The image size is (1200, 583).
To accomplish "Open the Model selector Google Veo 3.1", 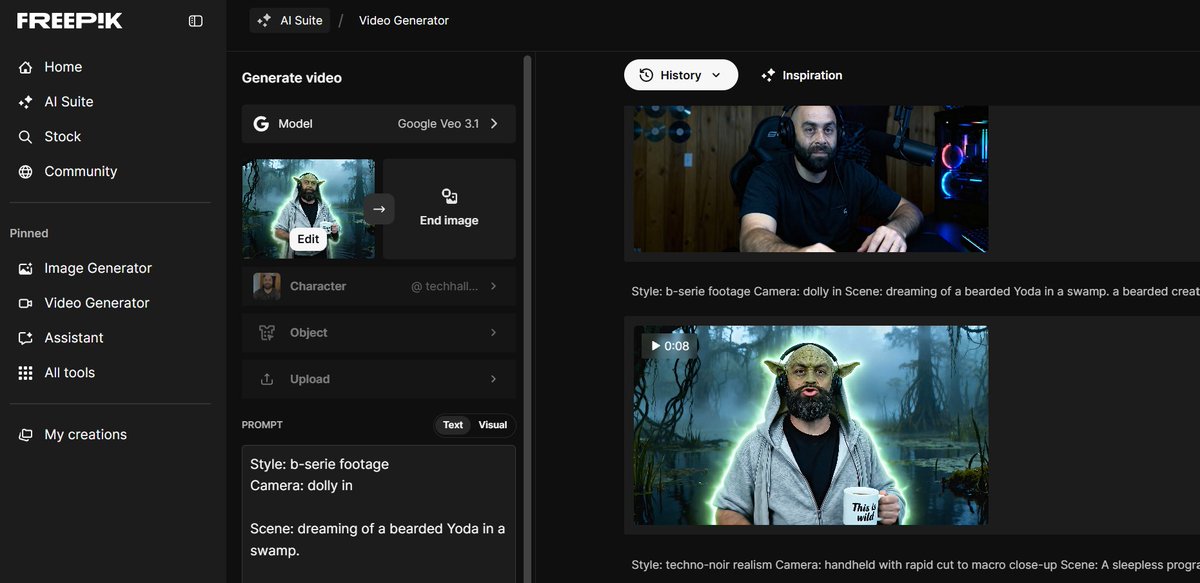I will (379, 124).
